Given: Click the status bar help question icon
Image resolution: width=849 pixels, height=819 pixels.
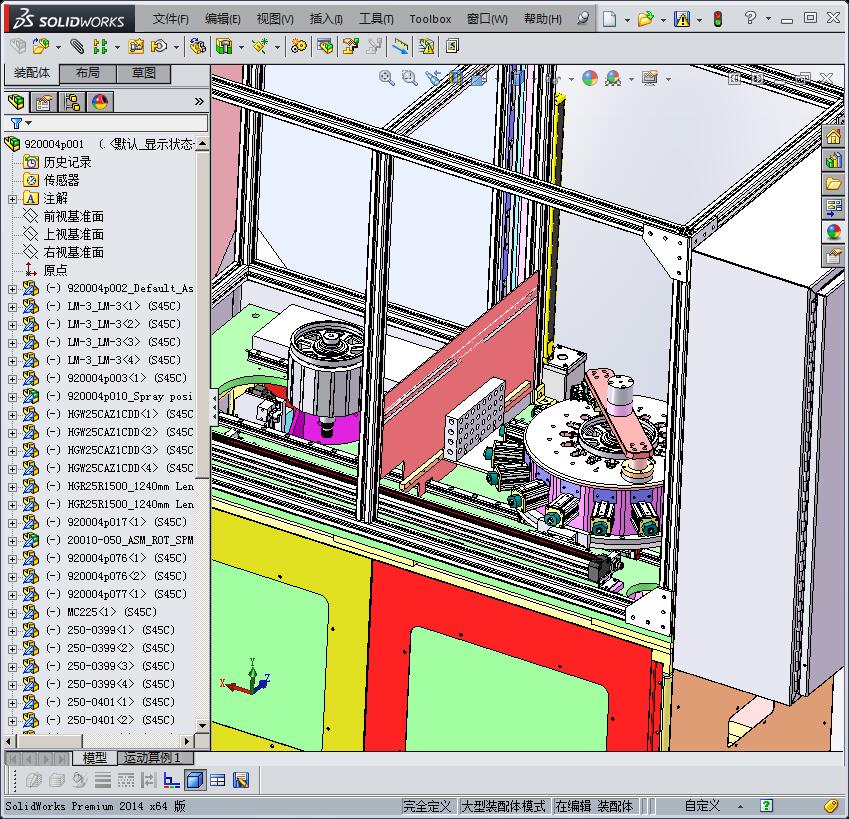Looking at the screenshot, I should click(766, 805).
